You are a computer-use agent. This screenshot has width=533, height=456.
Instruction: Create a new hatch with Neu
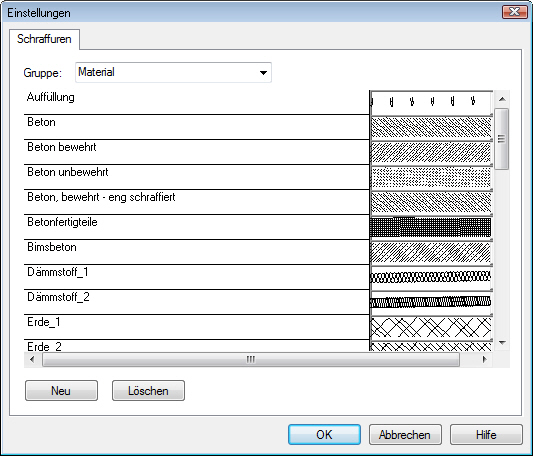pyautogui.click(x=61, y=391)
